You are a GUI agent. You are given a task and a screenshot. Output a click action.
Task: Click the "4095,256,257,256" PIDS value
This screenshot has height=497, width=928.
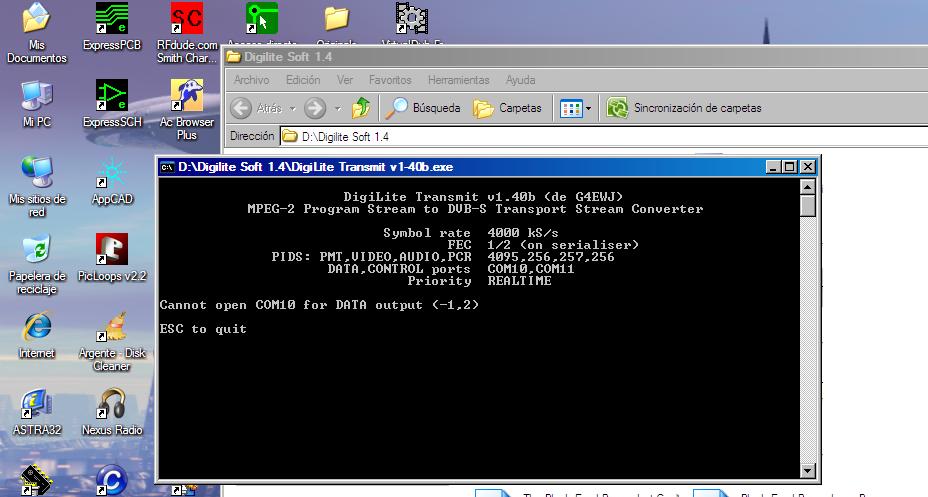point(551,257)
